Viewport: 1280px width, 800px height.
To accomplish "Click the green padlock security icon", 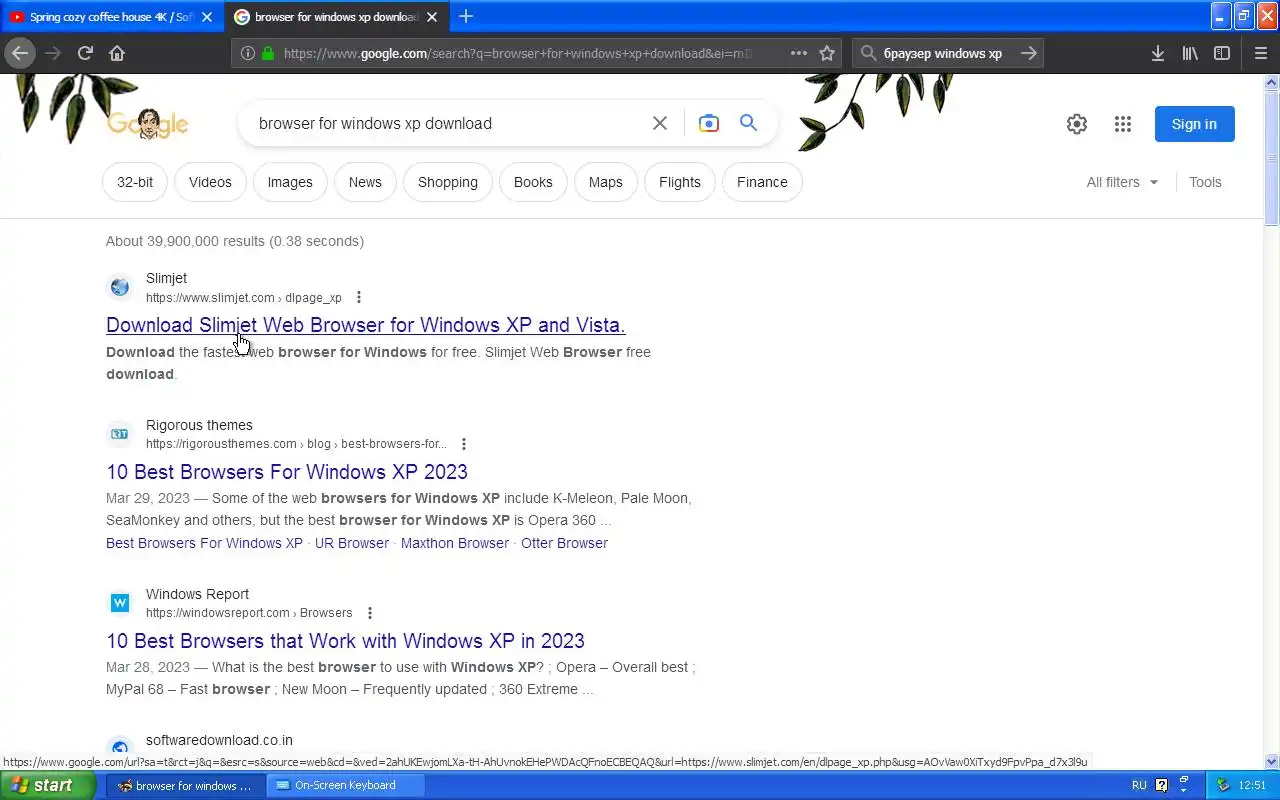I will coord(268,53).
